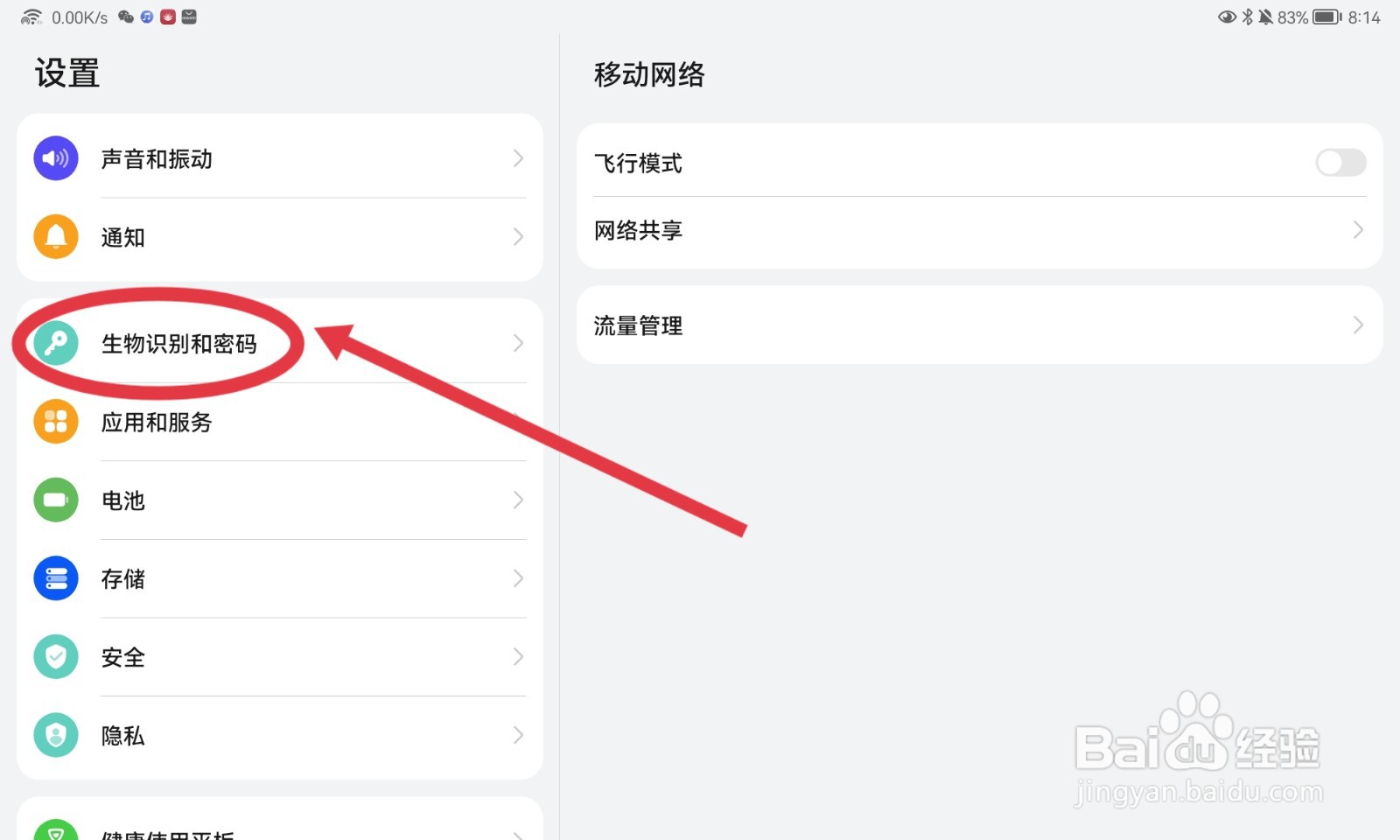Open the 电池 settings entry
Viewport: 1400px width, 840px height.
(280, 500)
